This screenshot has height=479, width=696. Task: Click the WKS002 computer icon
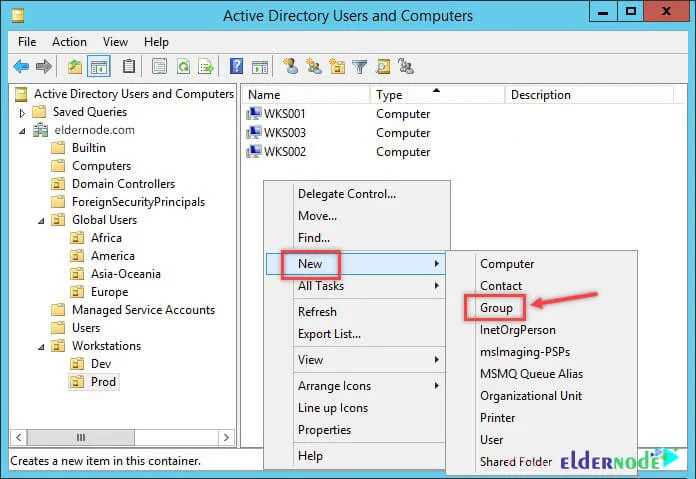point(253,151)
